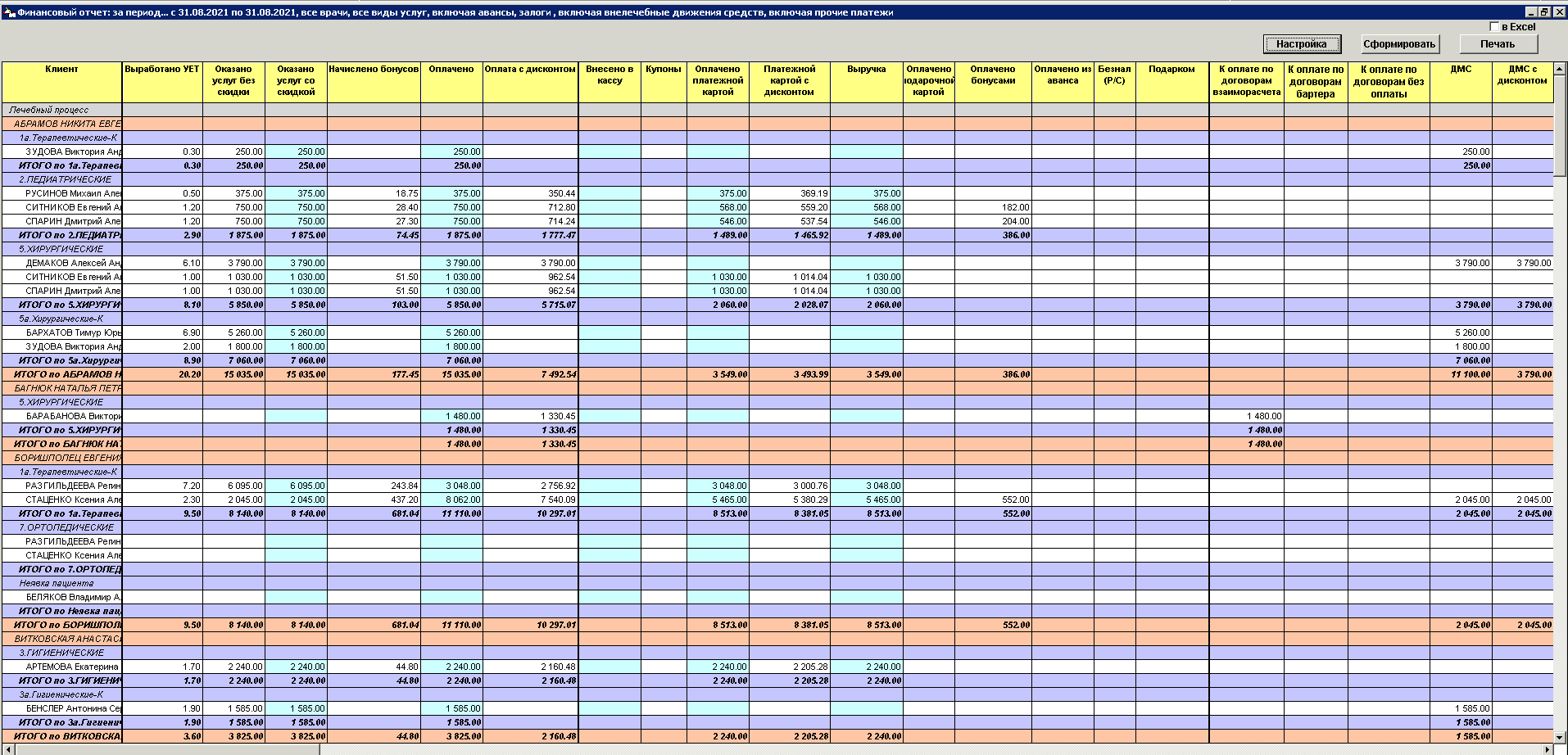The height and width of the screenshot is (755, 1568).
Task: Select the АБРАМОВ НИКИТА client group row
Action: point(66,124)
